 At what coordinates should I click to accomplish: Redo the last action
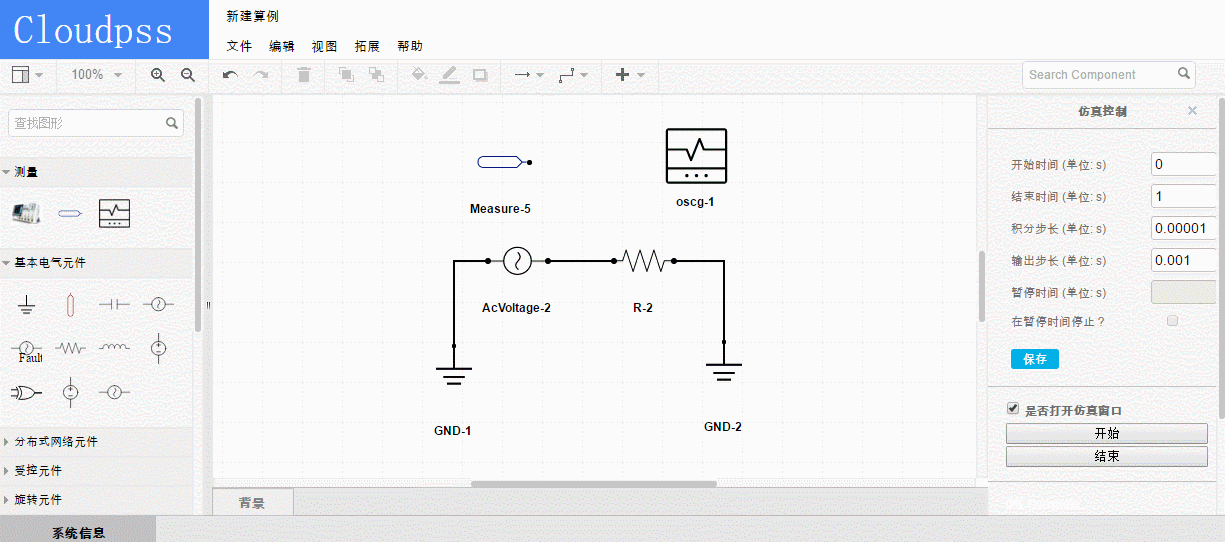point(261,75)
